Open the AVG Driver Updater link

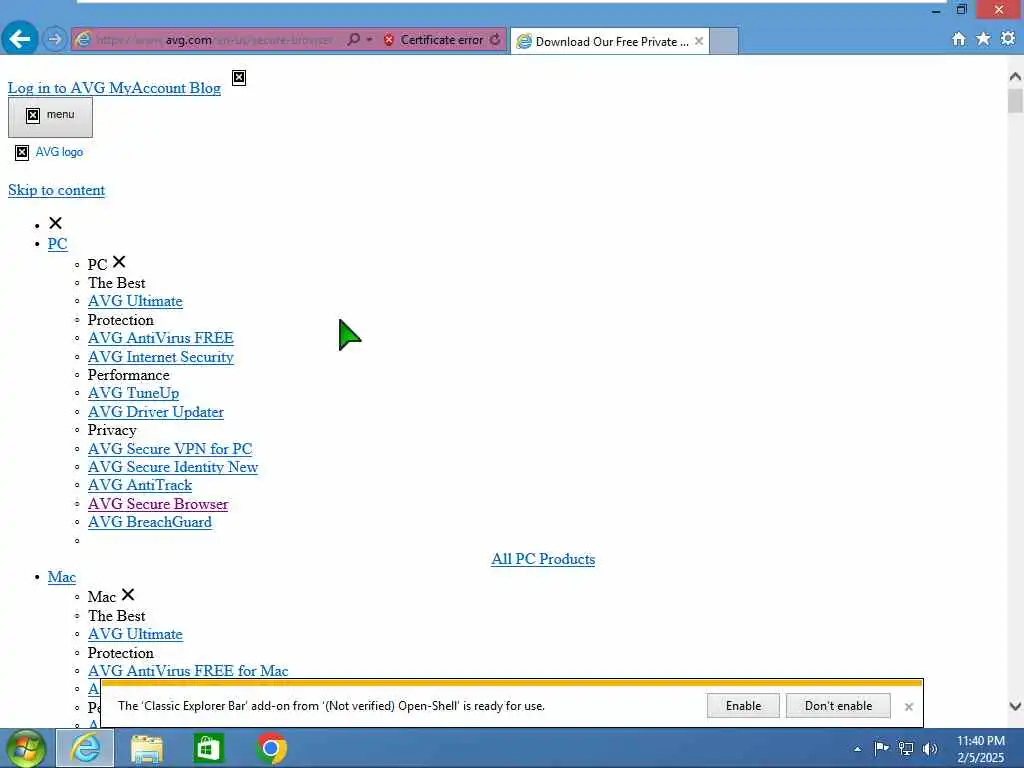[155, 412]
